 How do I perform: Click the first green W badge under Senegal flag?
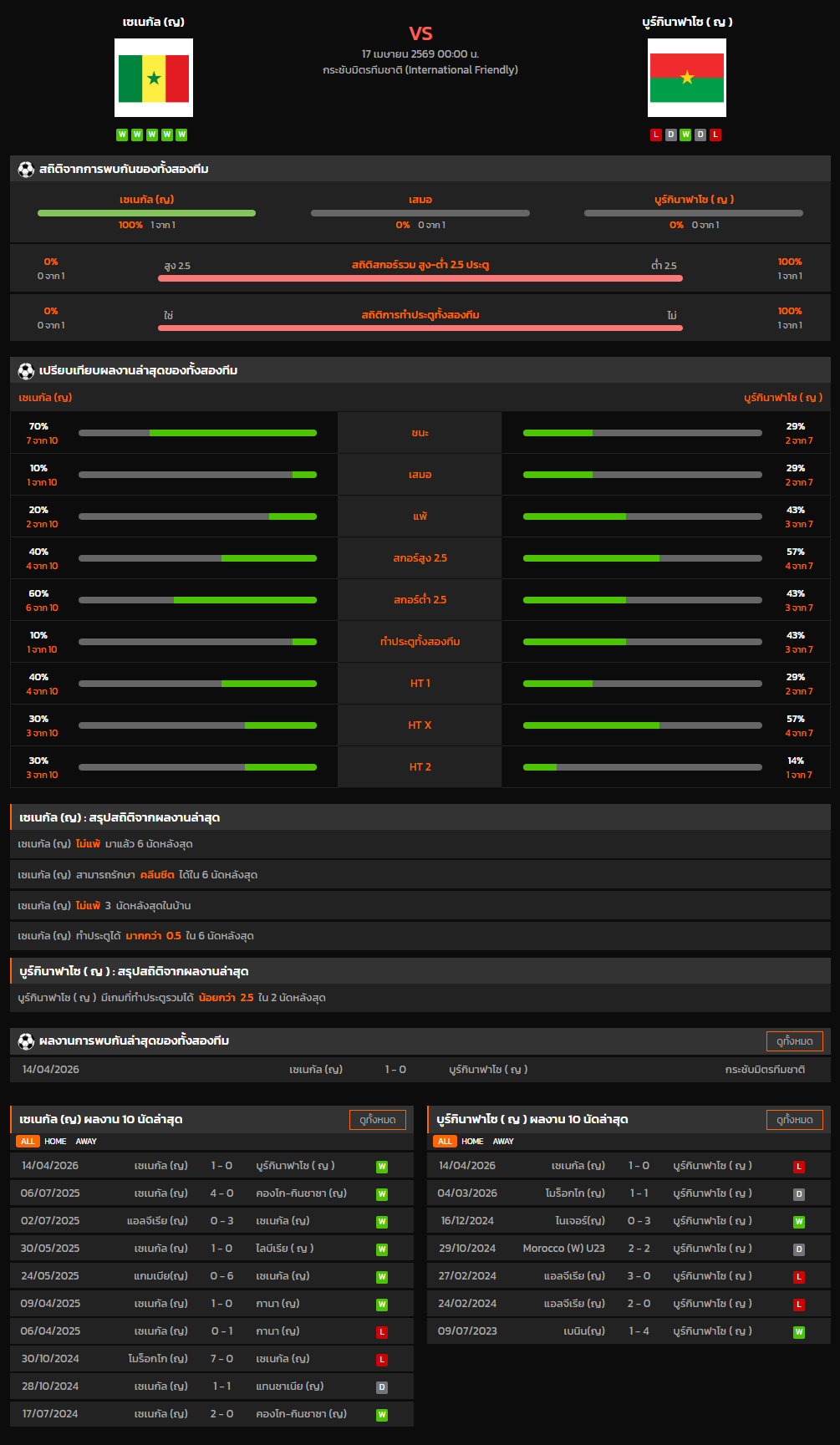coord(122,135)
